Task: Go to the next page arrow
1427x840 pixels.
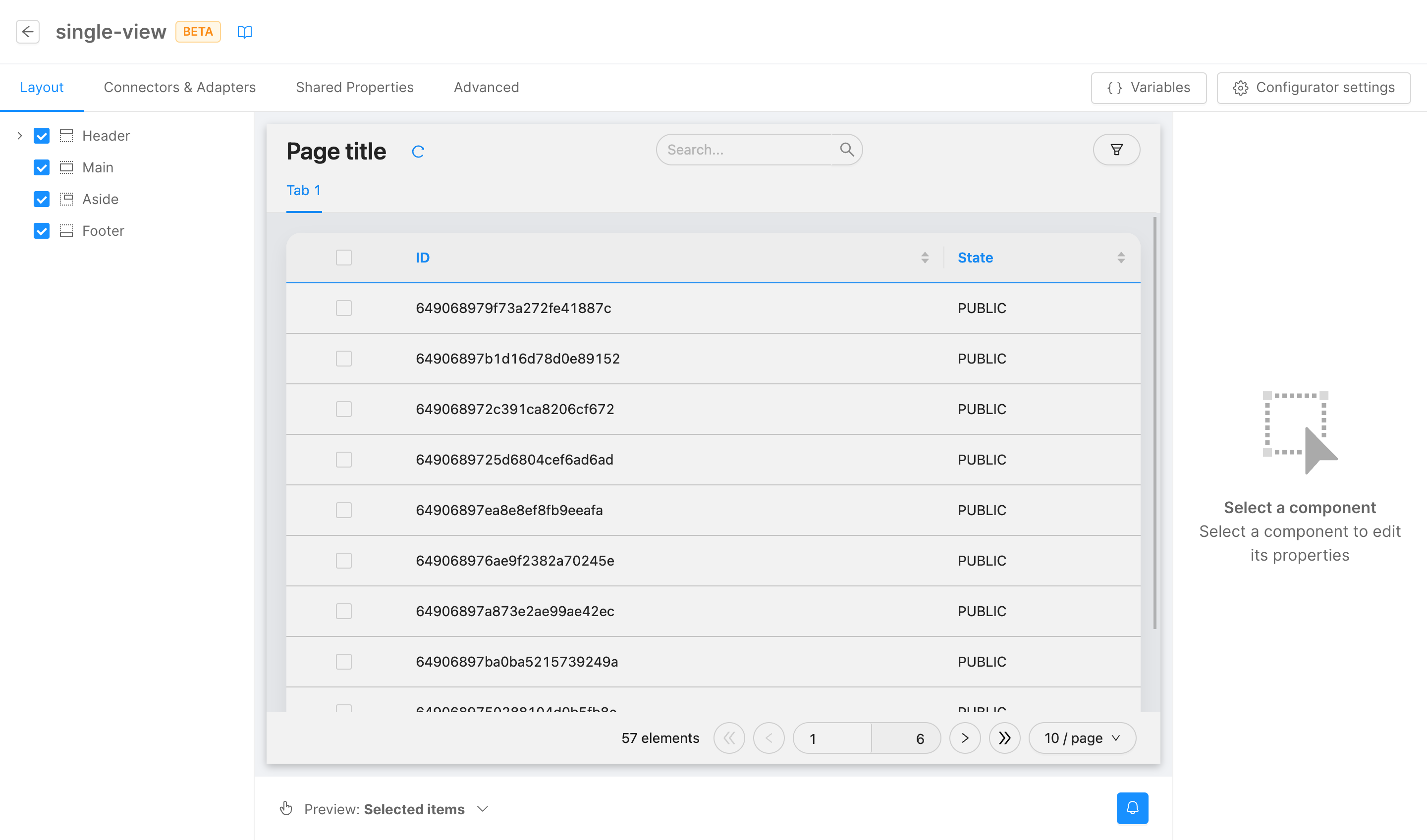Action: point(965,738)
